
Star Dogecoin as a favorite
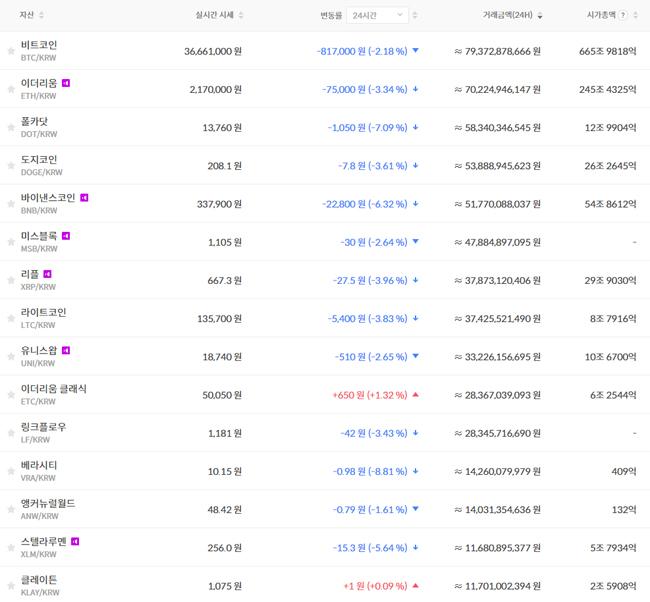pyautogui.click(x=11, y=165)
